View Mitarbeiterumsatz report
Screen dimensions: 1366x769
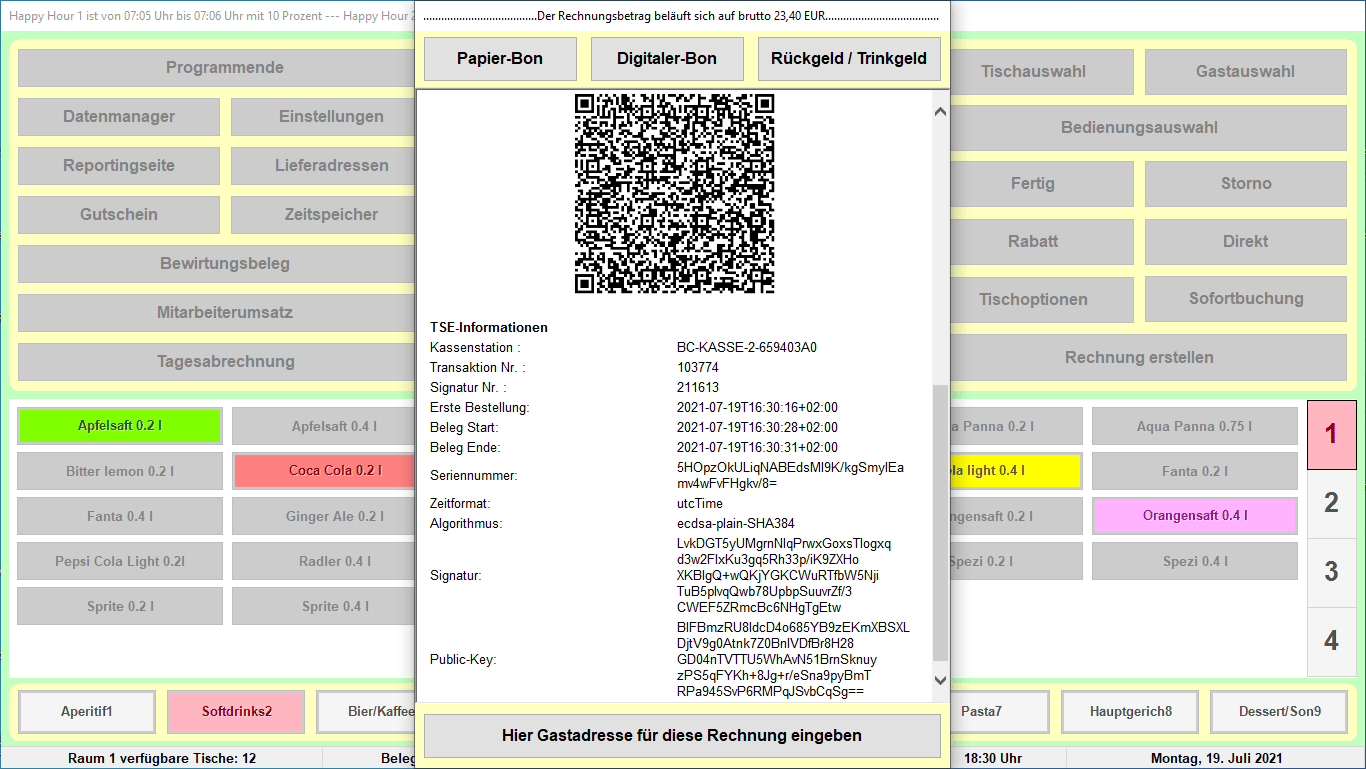(216, 313)
